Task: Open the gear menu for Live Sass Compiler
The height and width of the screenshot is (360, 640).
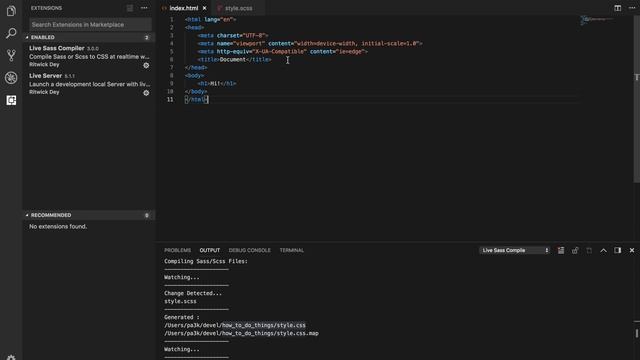Action: [x=146, y=65]
